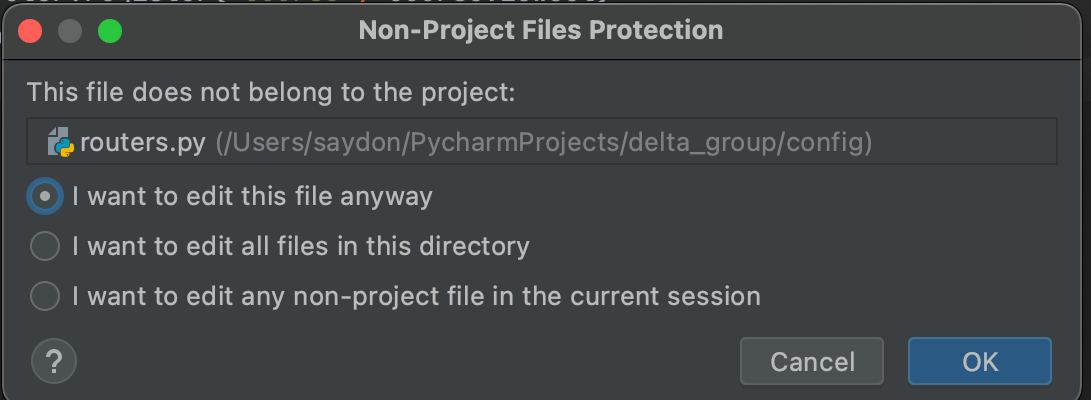Click the 'This file does not belong' message
Image resolution: width=1091 pixels, height=400 pixels.
coord(271,93)
